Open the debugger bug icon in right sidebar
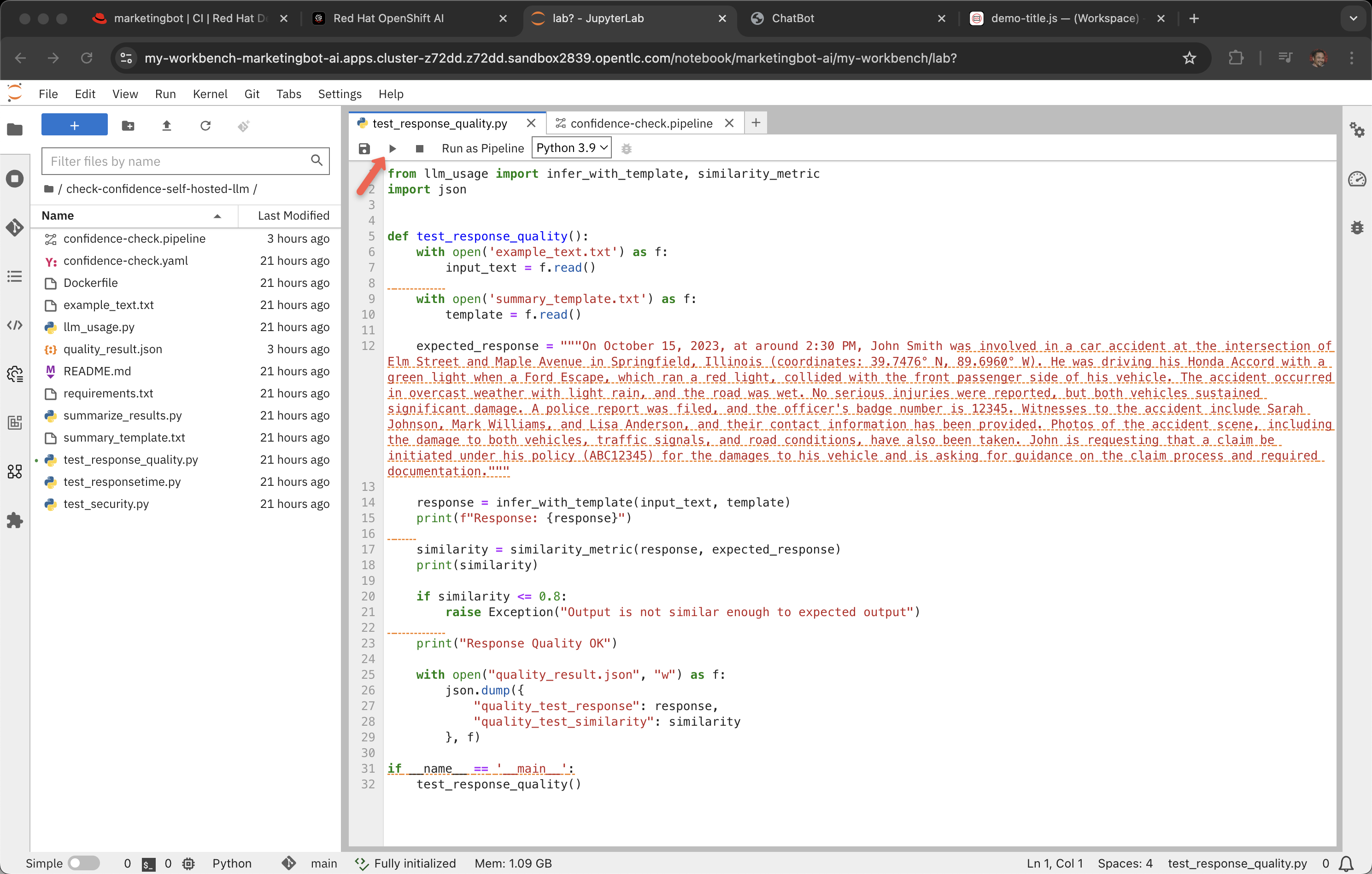 (x=1357, y=228)
